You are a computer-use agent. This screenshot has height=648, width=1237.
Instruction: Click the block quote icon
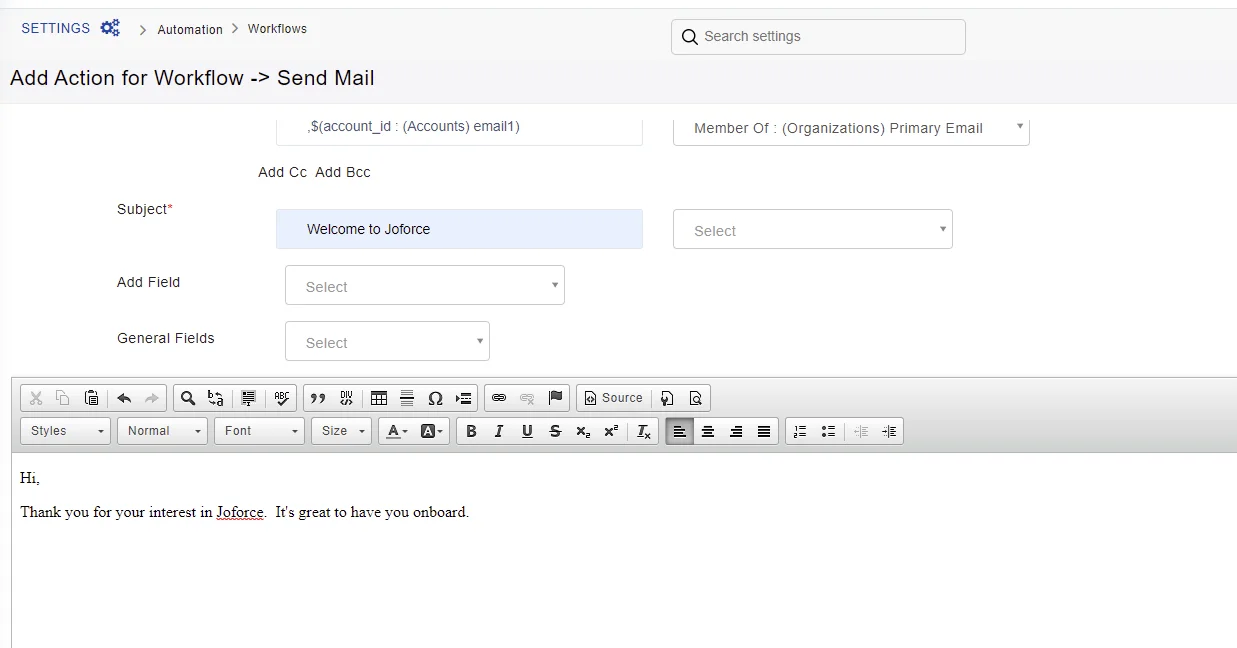coord(318,398)
